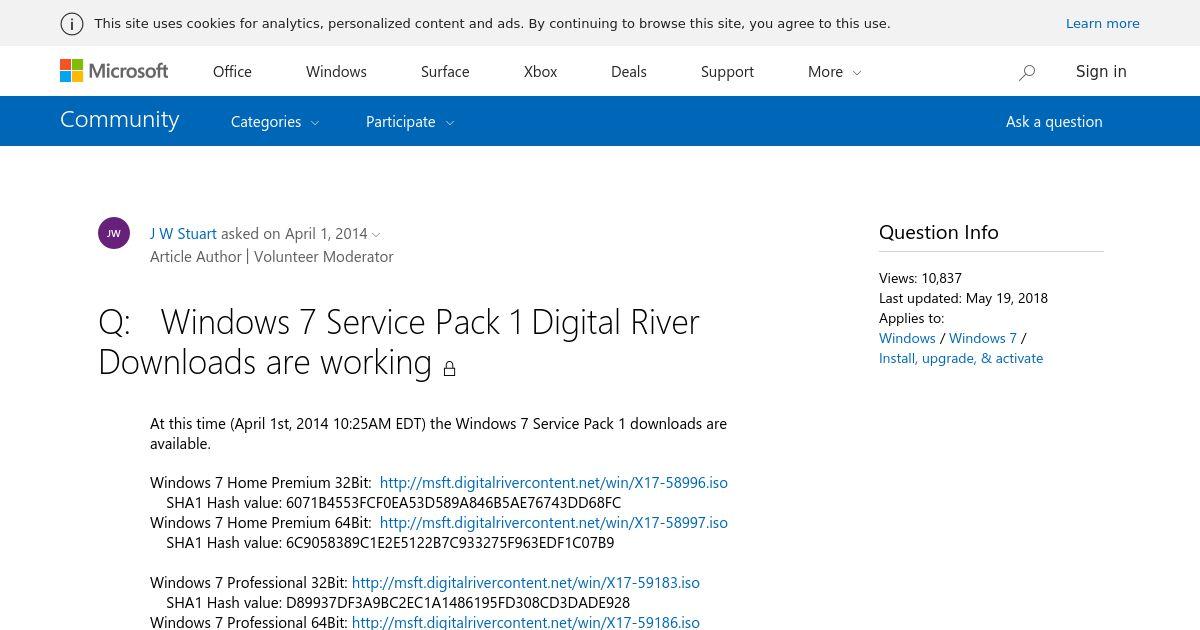This screenshot has width=1200, height=630.
Task: Open the Office menu item
Action: point(232,71)
